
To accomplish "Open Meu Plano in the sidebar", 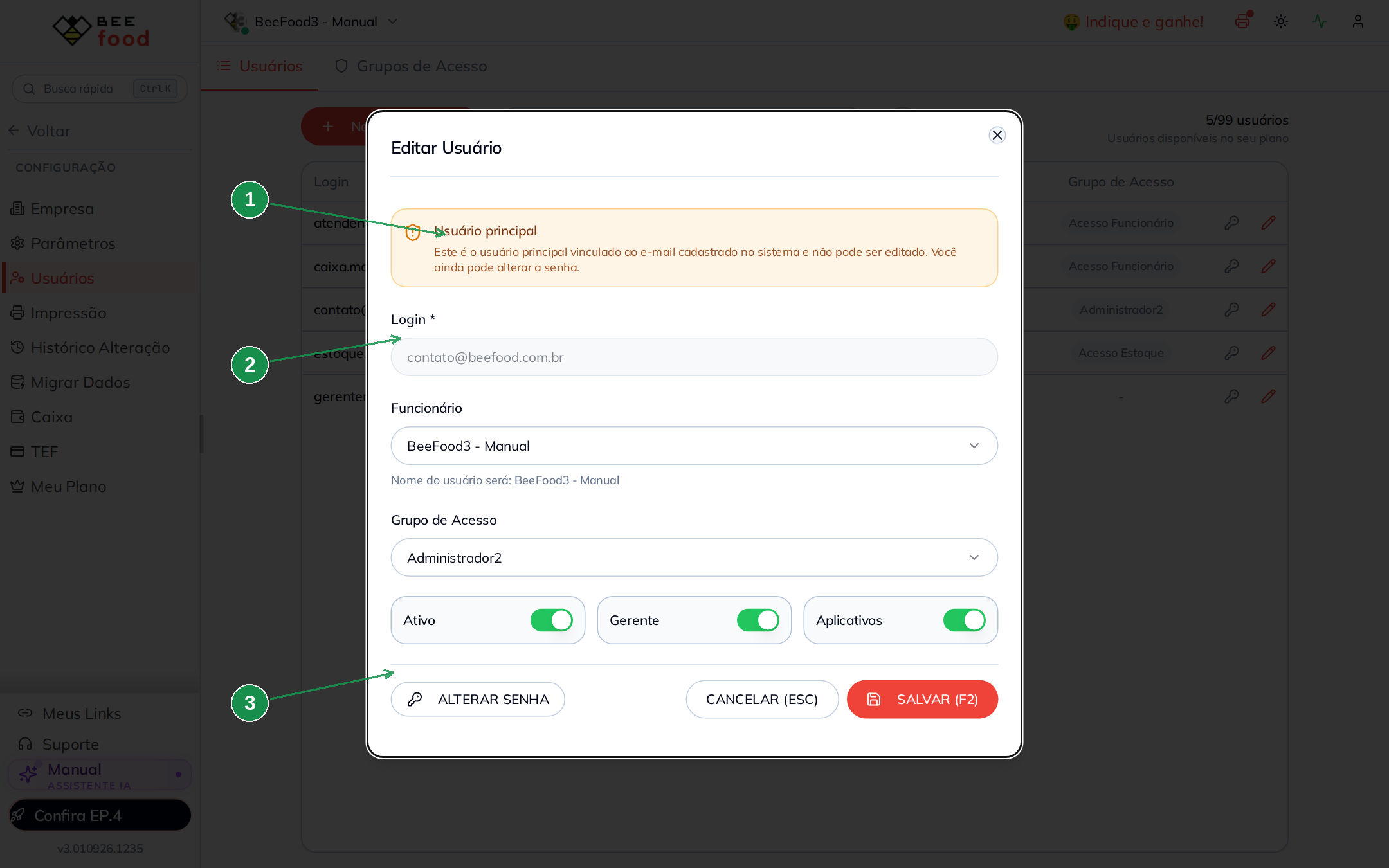I will (100, 487).
